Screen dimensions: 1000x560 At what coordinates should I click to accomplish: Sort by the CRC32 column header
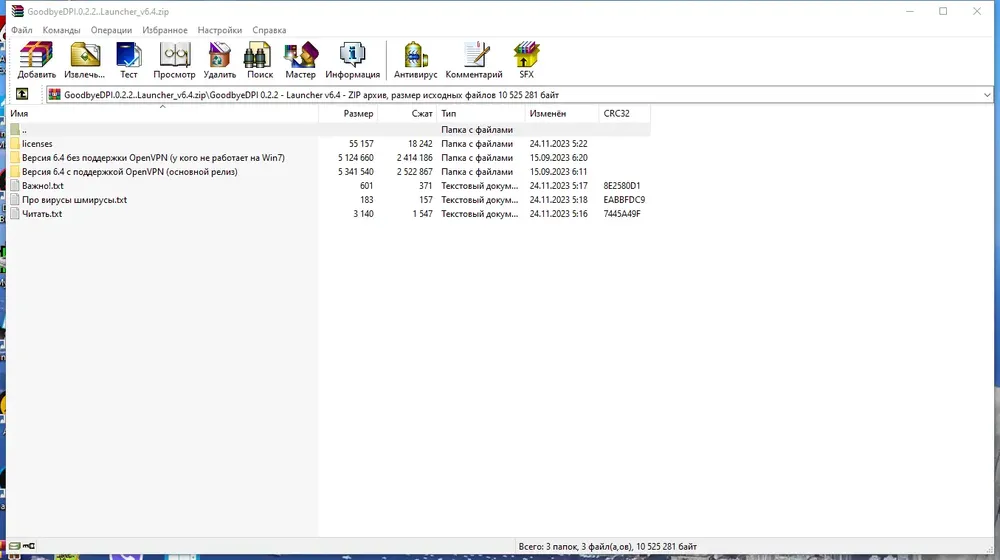[x=625, y=114]
